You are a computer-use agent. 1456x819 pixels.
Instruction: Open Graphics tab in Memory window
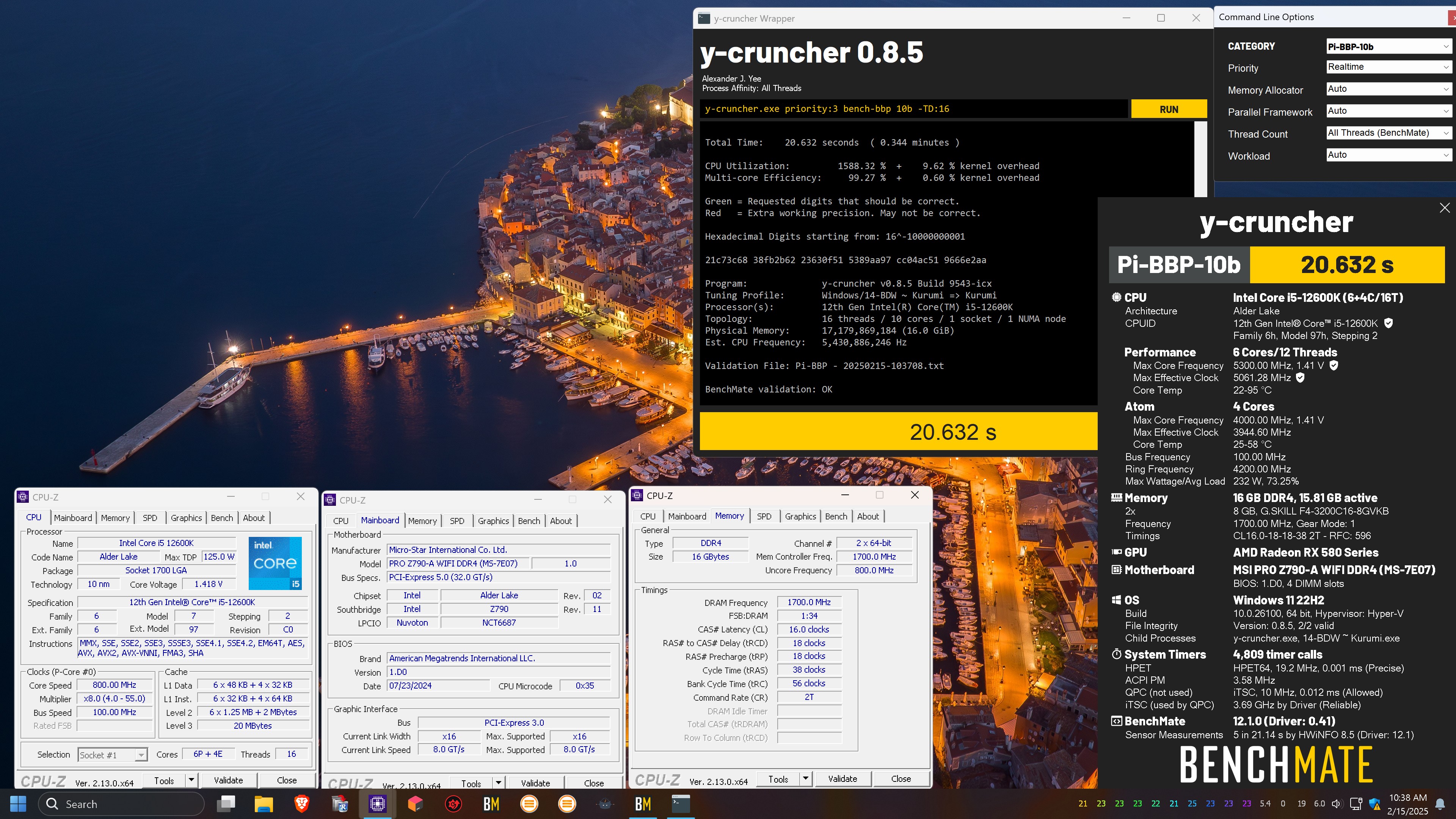[x=800, y=516]
